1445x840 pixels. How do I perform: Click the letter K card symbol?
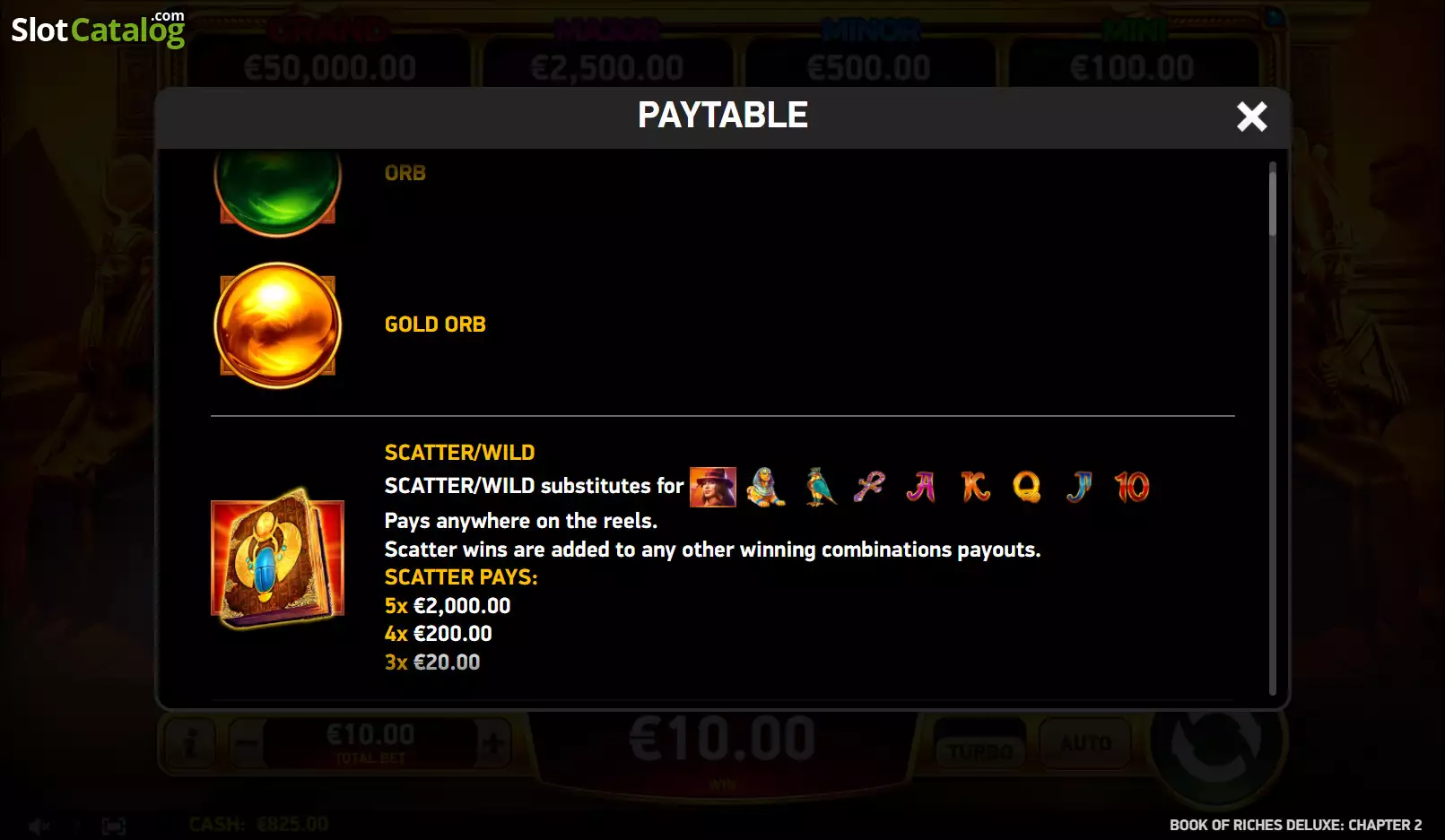[x=975, y=487]
